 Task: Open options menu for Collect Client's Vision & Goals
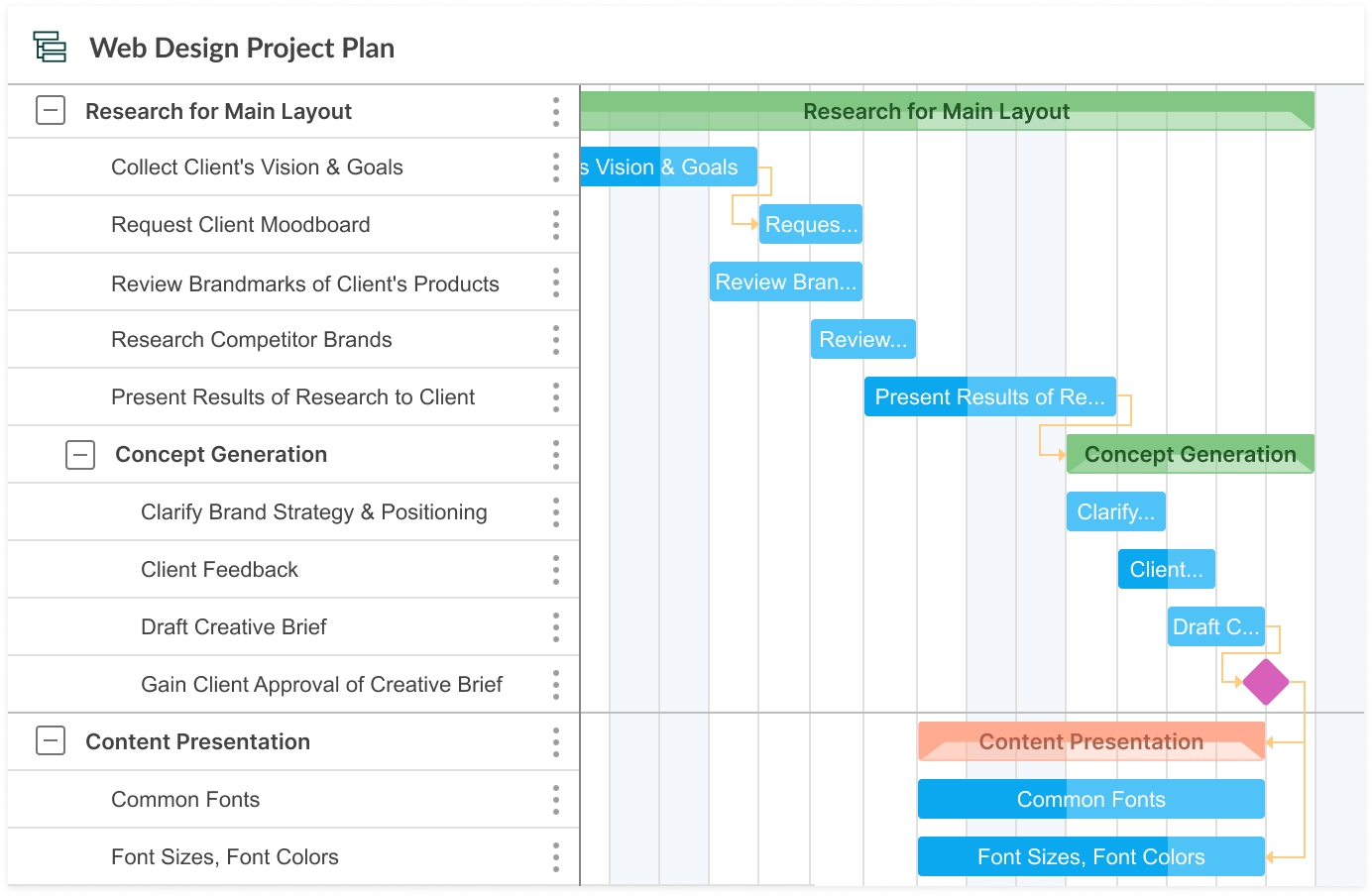click(556, 167)
